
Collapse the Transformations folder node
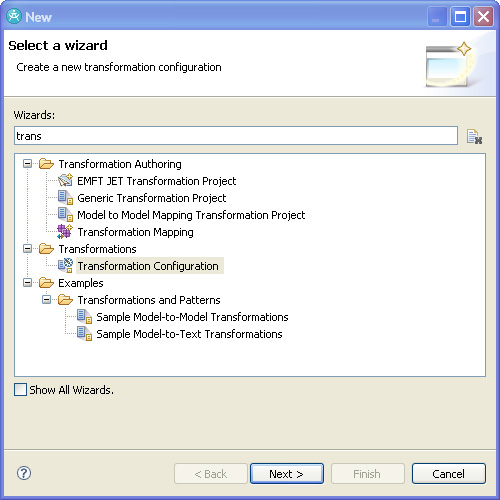pos(28,249)
